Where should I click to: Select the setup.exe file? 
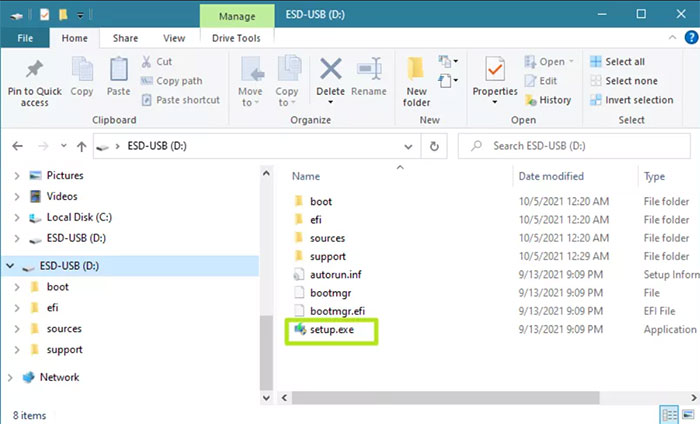[330, 330]
